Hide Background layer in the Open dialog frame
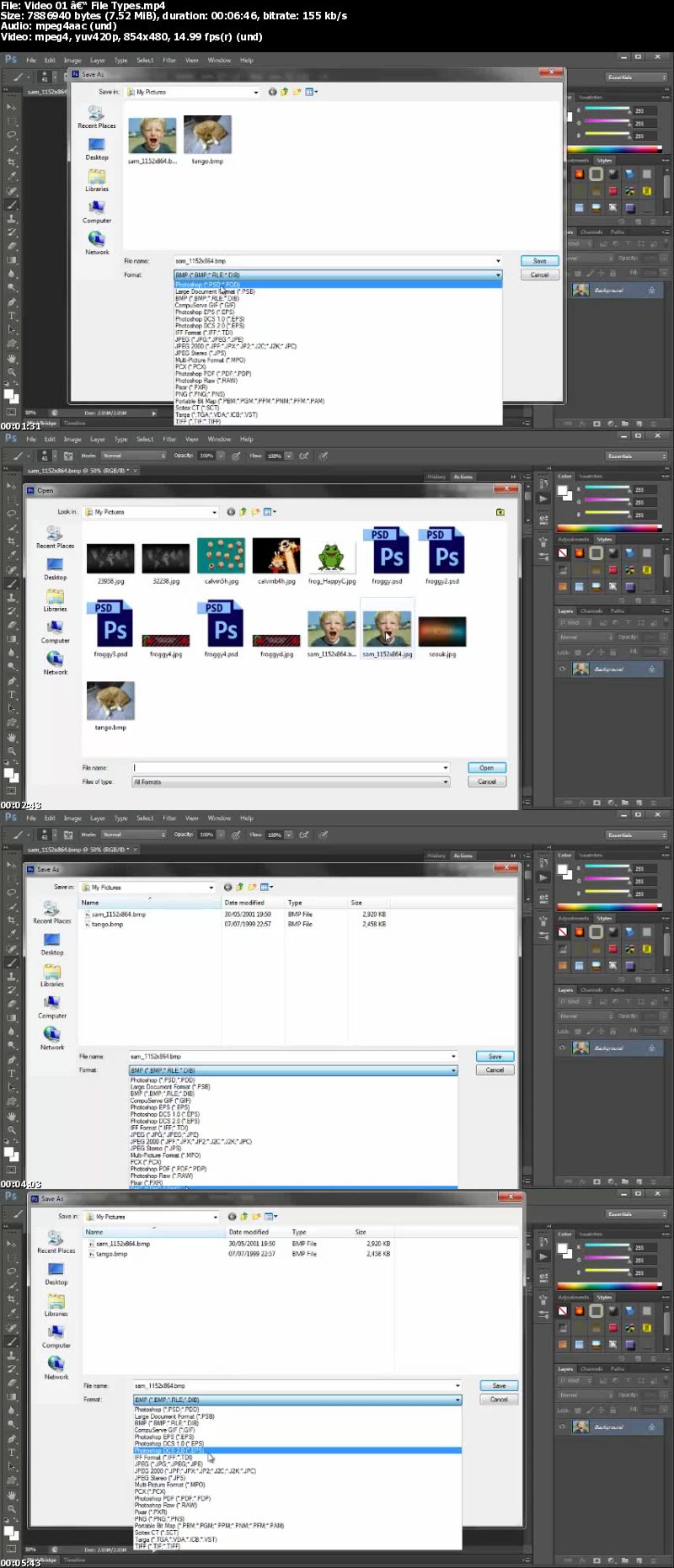This screenshot has height=1568, width=674. tap(562, 669)
